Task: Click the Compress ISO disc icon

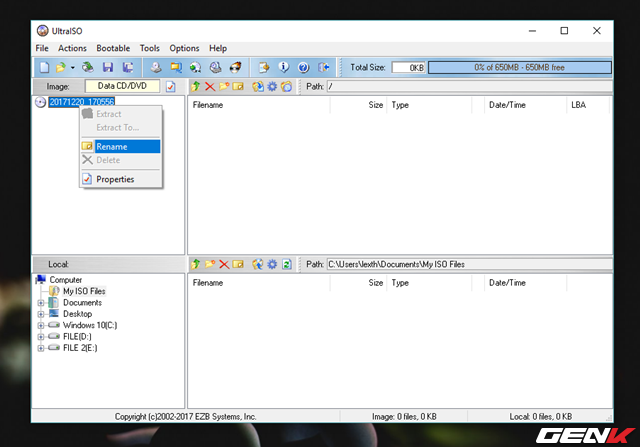Action: point(196,67)
